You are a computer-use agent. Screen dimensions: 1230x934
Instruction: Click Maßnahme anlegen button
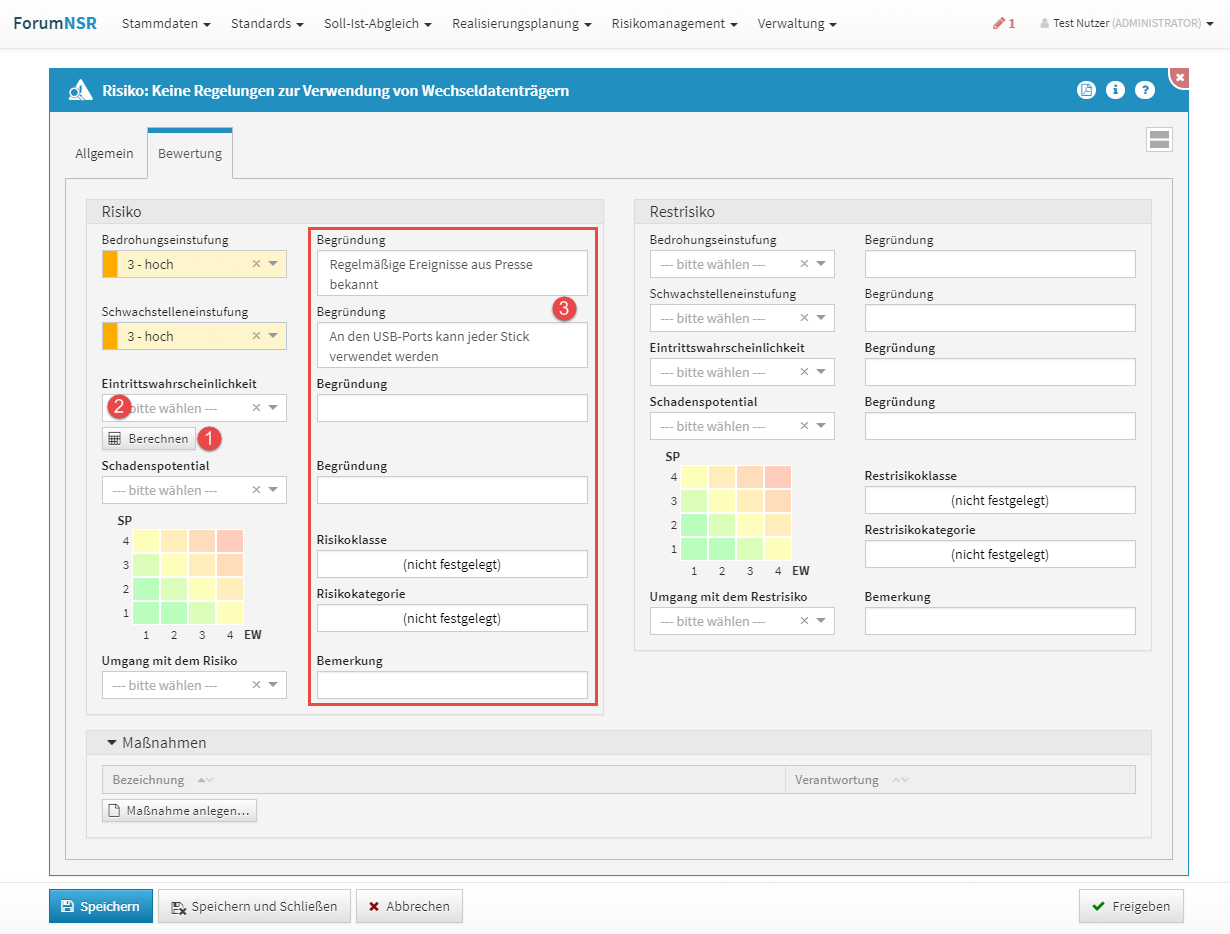click(180, 810)
